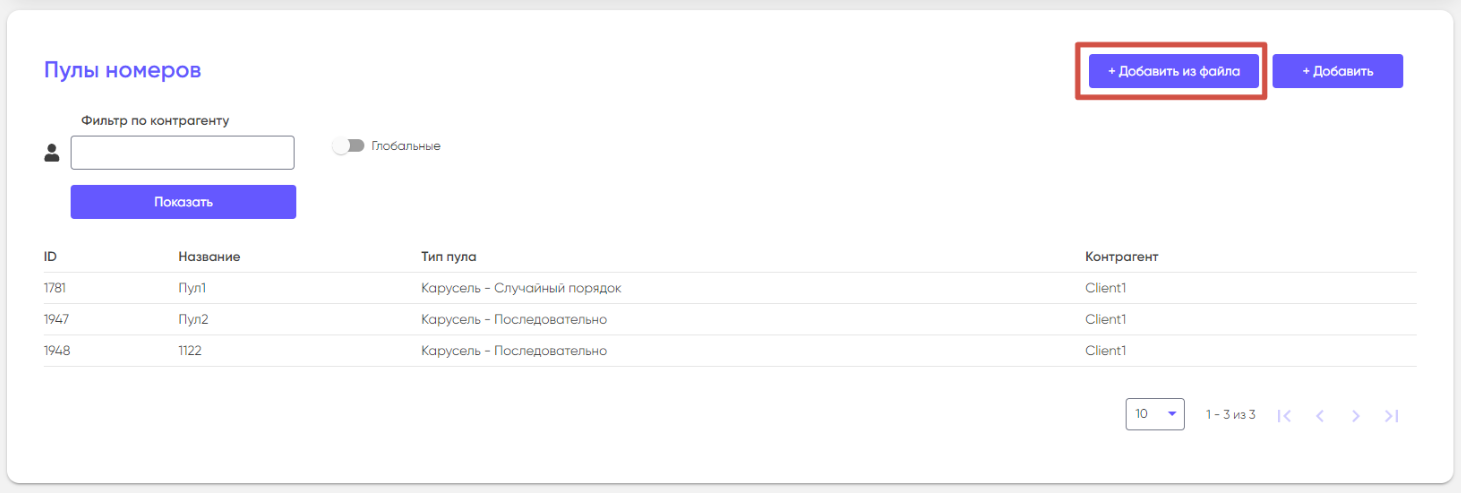This screenshot has width=1461, height=493.
Task: Click the "Тип пула" column header
Action: pyautogui.click(x=455, y=257)
